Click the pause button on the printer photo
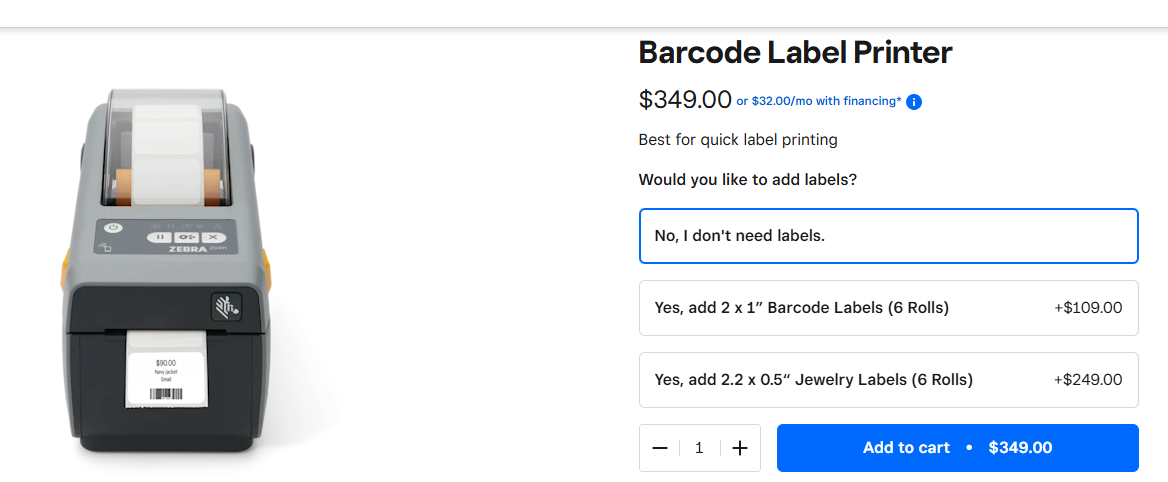Image resolution: width=1168 pixels, height=482 pixels. (160, 237)
